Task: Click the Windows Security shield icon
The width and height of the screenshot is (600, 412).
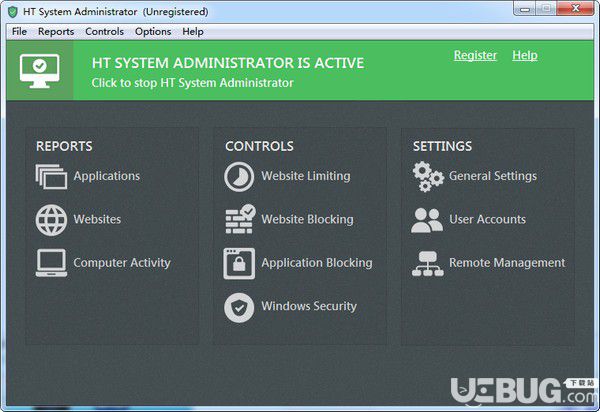Action: click(239, 308)
